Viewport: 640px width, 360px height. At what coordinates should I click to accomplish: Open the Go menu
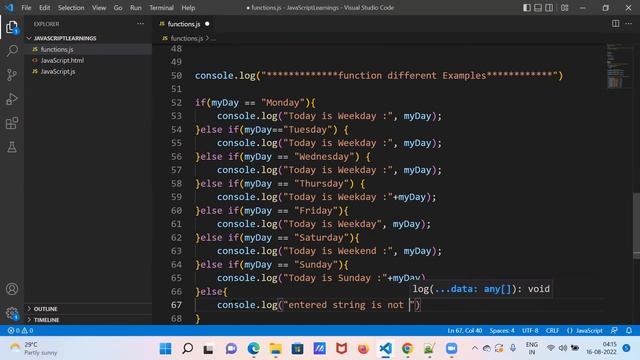[118, 8]
